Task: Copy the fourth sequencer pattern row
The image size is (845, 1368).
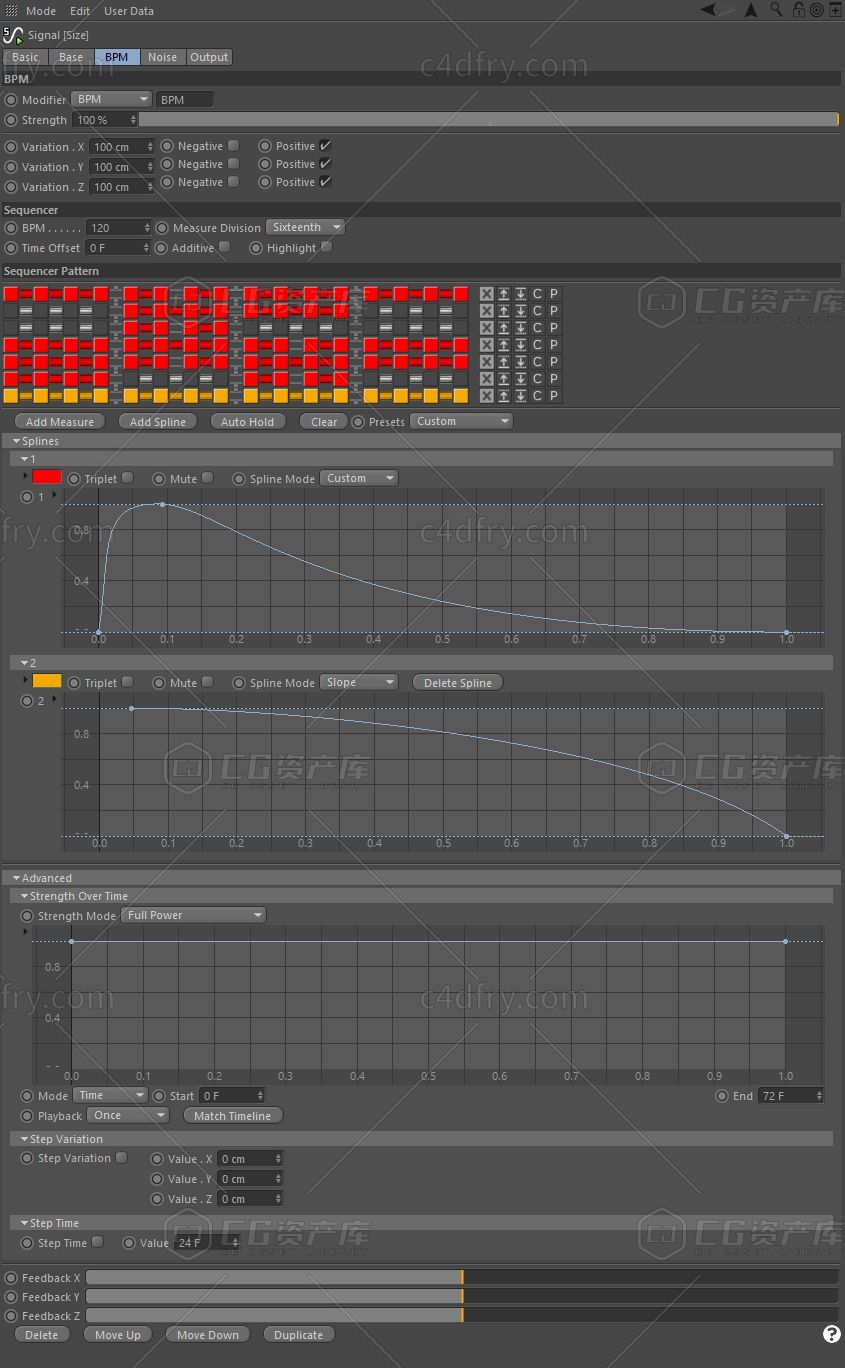Action: [x=537, y=345]
